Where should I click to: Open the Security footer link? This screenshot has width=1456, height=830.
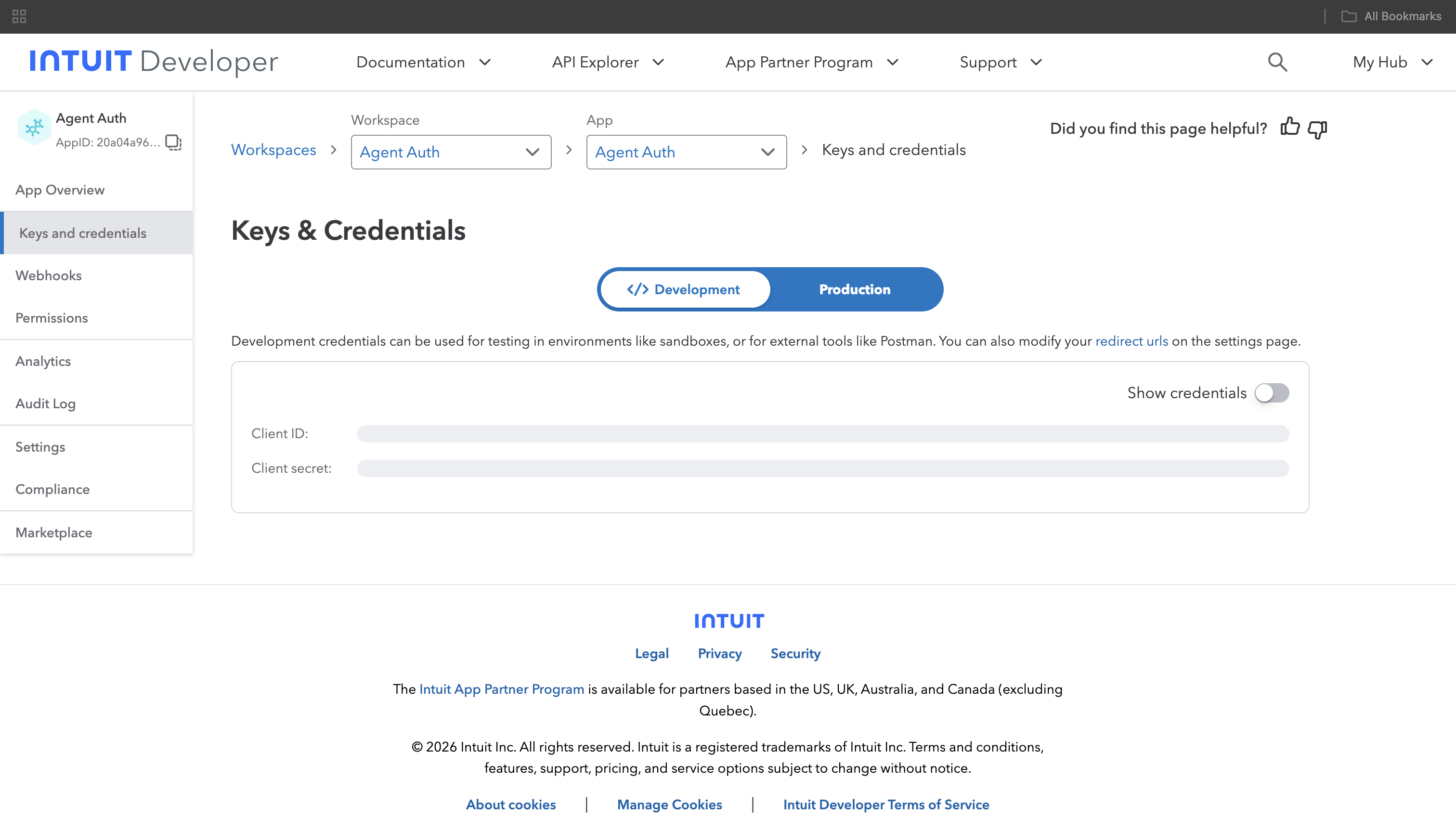[x=795, y=654]
